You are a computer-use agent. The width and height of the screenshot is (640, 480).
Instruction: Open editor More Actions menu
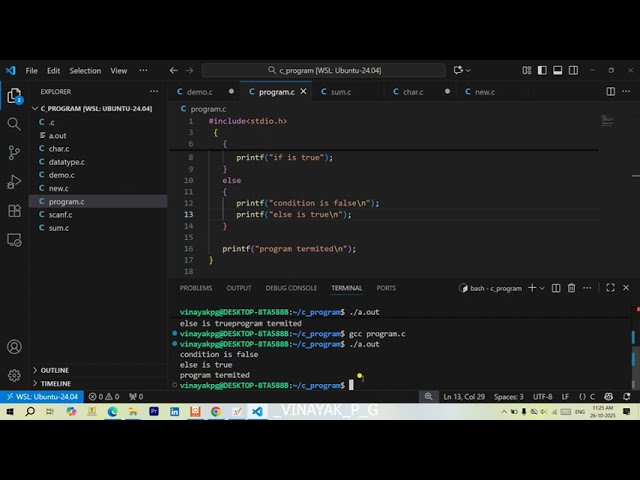[626, 91]
